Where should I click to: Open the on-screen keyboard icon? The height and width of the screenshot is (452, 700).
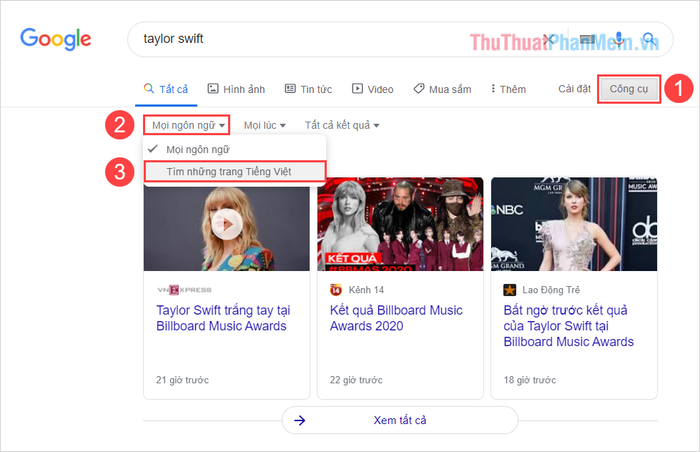click(x=587, y=39)
